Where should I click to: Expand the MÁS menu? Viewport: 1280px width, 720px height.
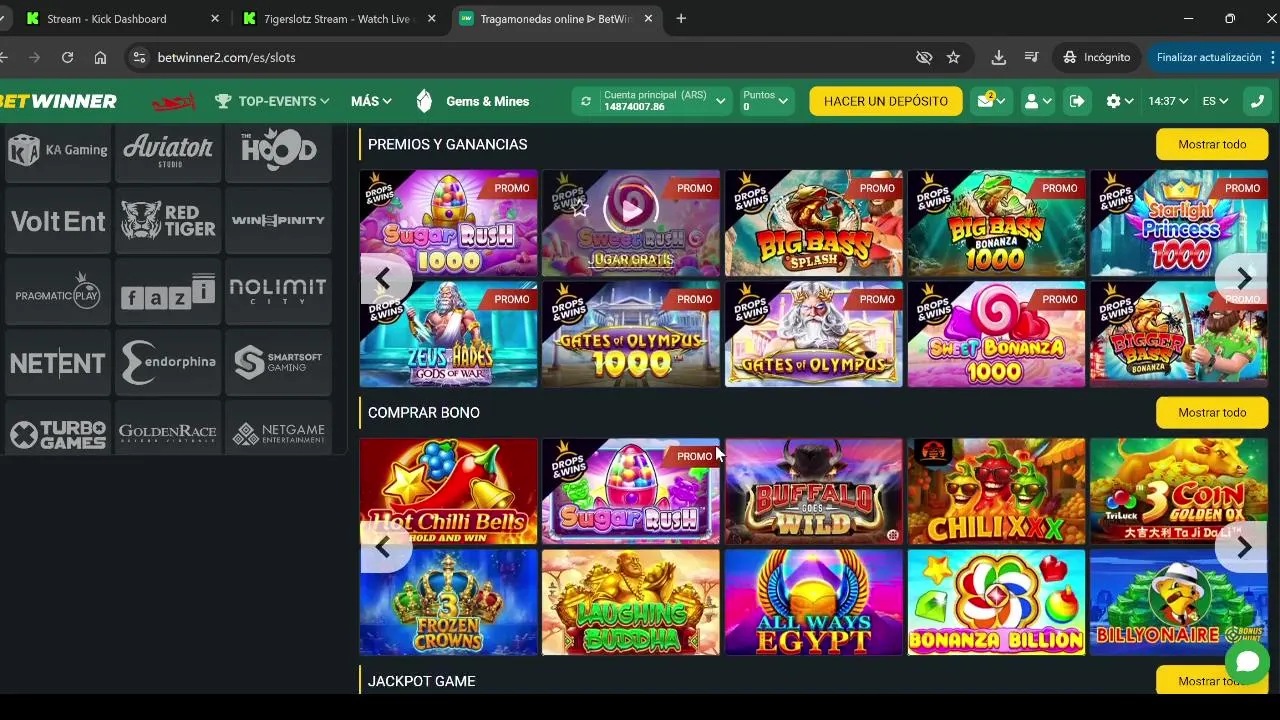371,101
